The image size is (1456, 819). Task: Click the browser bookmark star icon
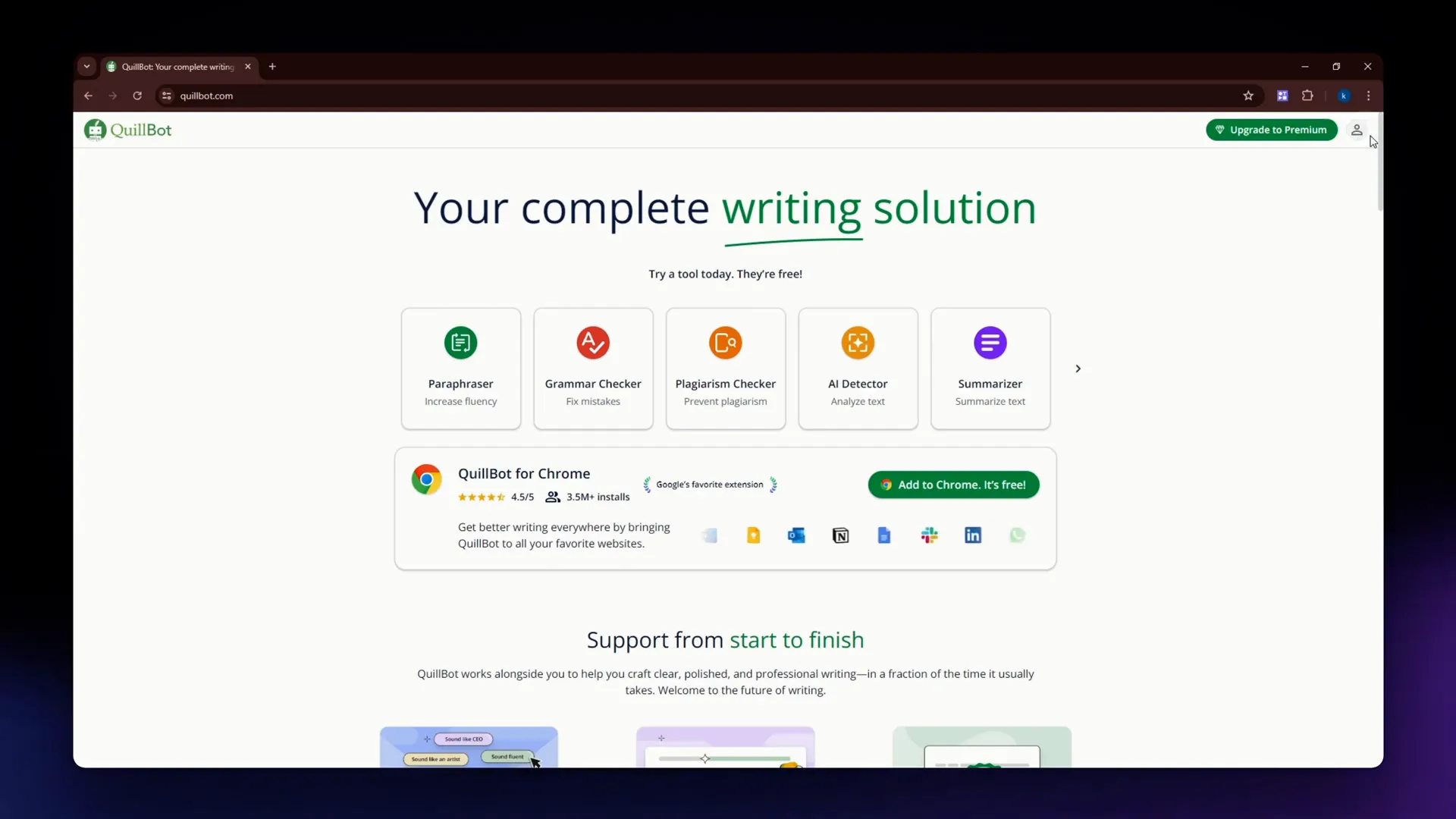pos(1248,95)
